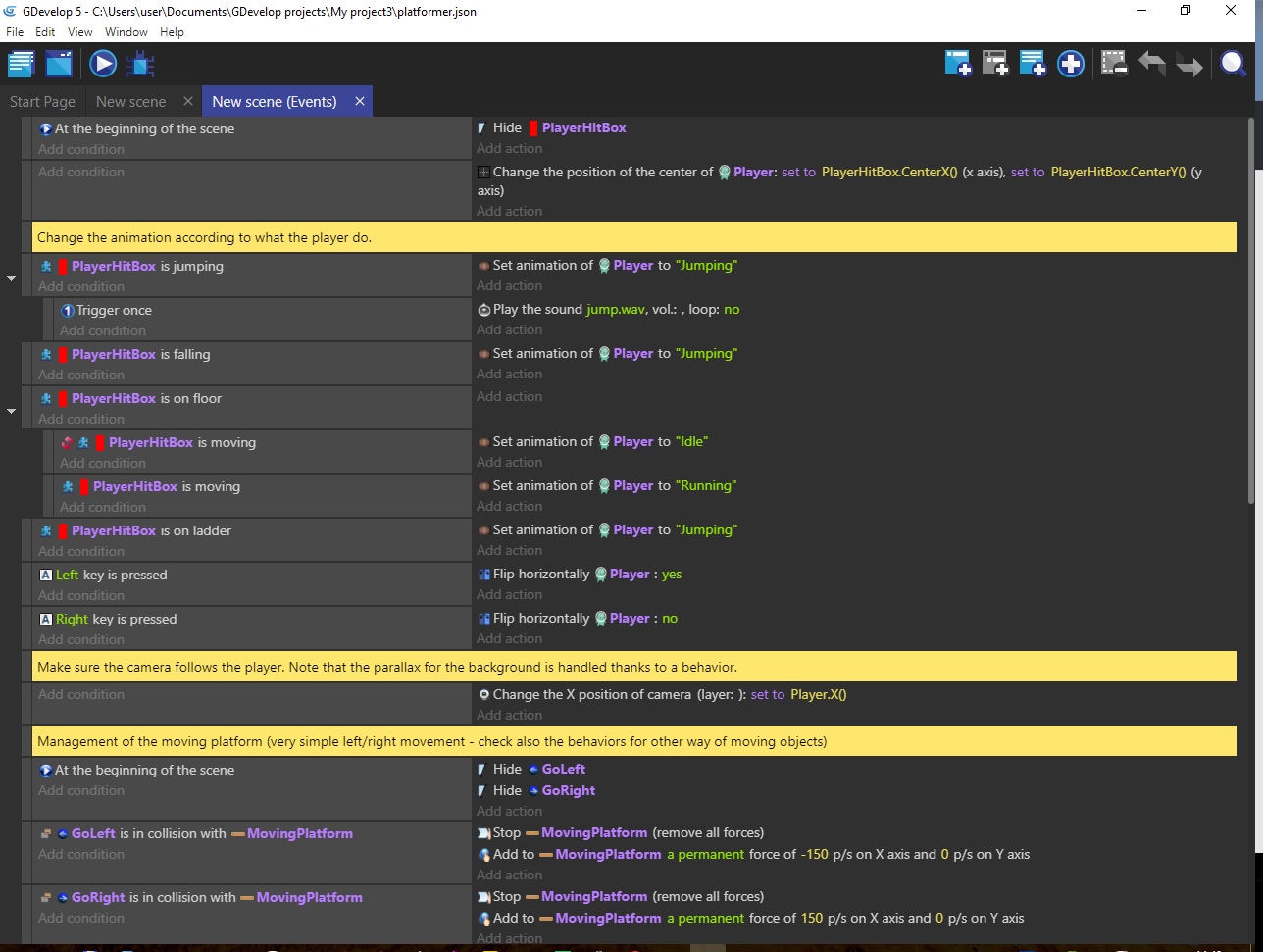Screen dimensions: 1263x952
Task: Delete selection using toolbar remove icon
Action: coord(1113,64)
